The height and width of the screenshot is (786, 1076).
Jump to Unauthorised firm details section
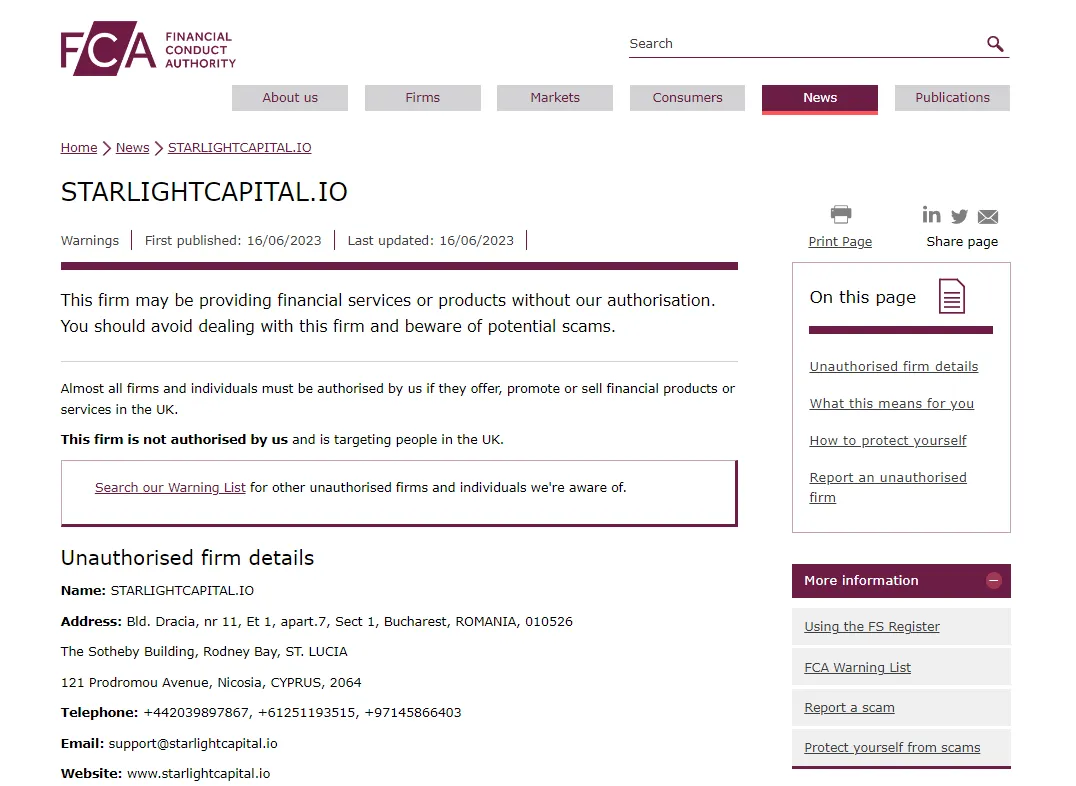click(x=893, y=367)
